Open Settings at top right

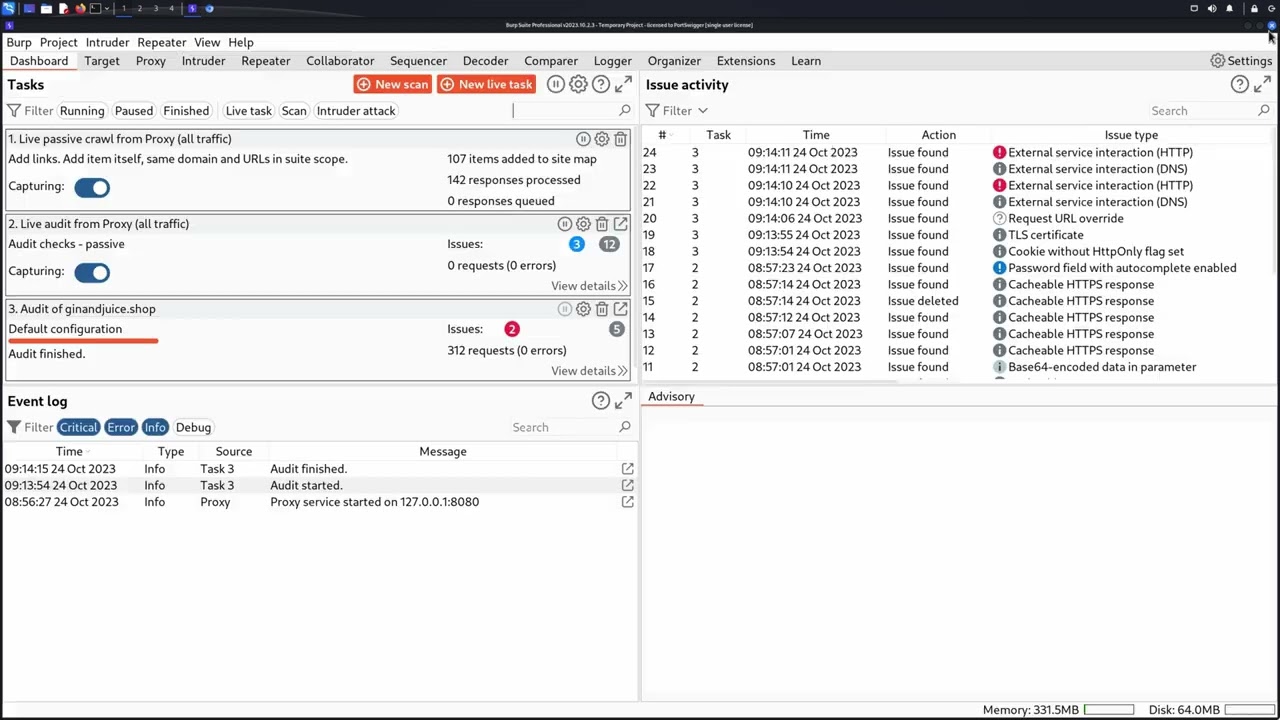(x=1241, y=61)
